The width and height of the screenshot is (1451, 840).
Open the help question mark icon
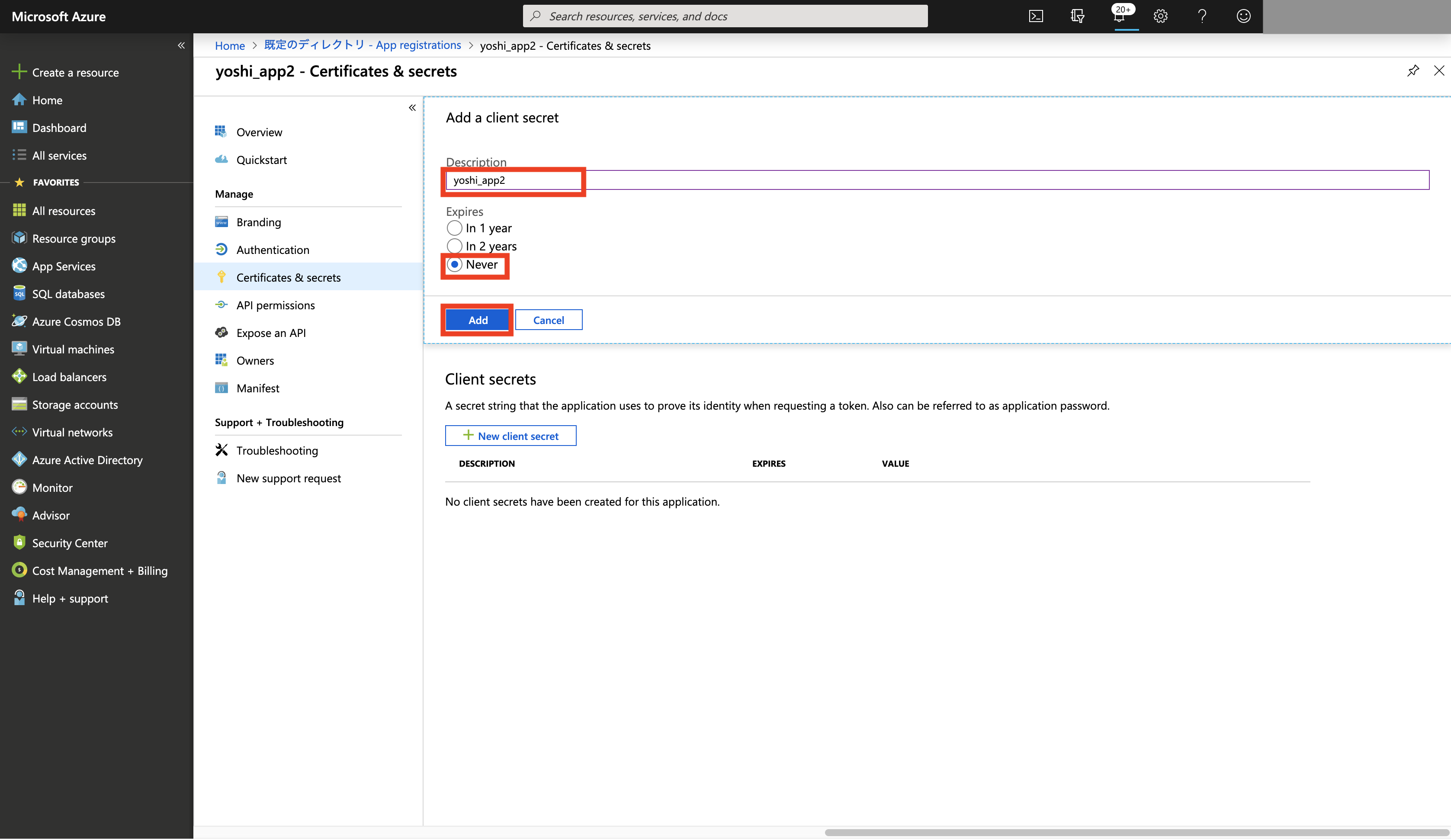tap(1202, 16)
